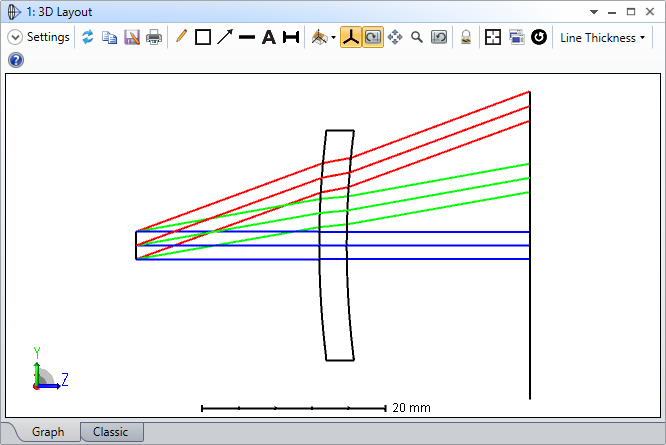The width and height of the screenshot is (666, 445).
Task: Click the XYZ axis orientation triad
Action: pos(50,369)
